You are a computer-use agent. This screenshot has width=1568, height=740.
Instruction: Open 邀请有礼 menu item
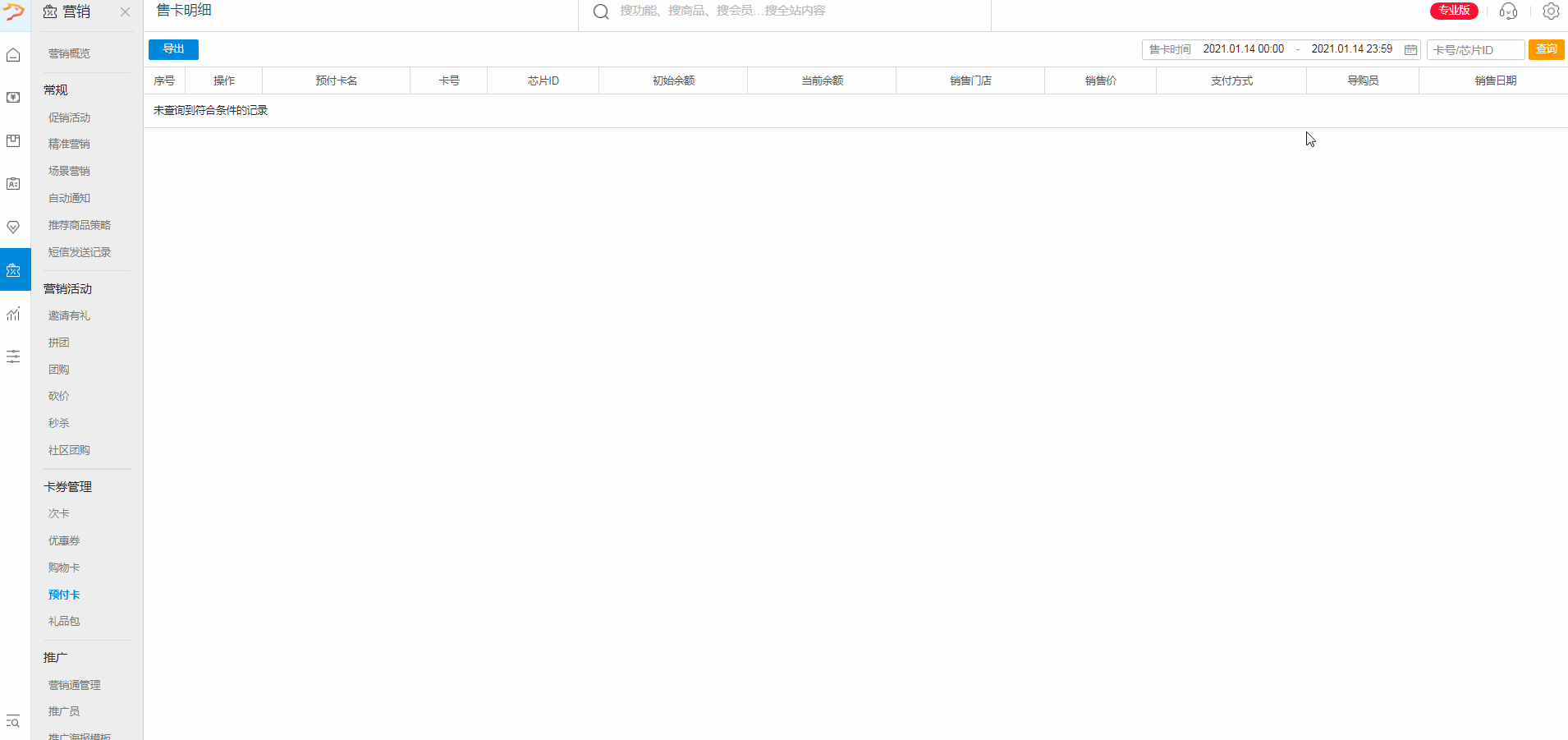(x=69, y=315)
